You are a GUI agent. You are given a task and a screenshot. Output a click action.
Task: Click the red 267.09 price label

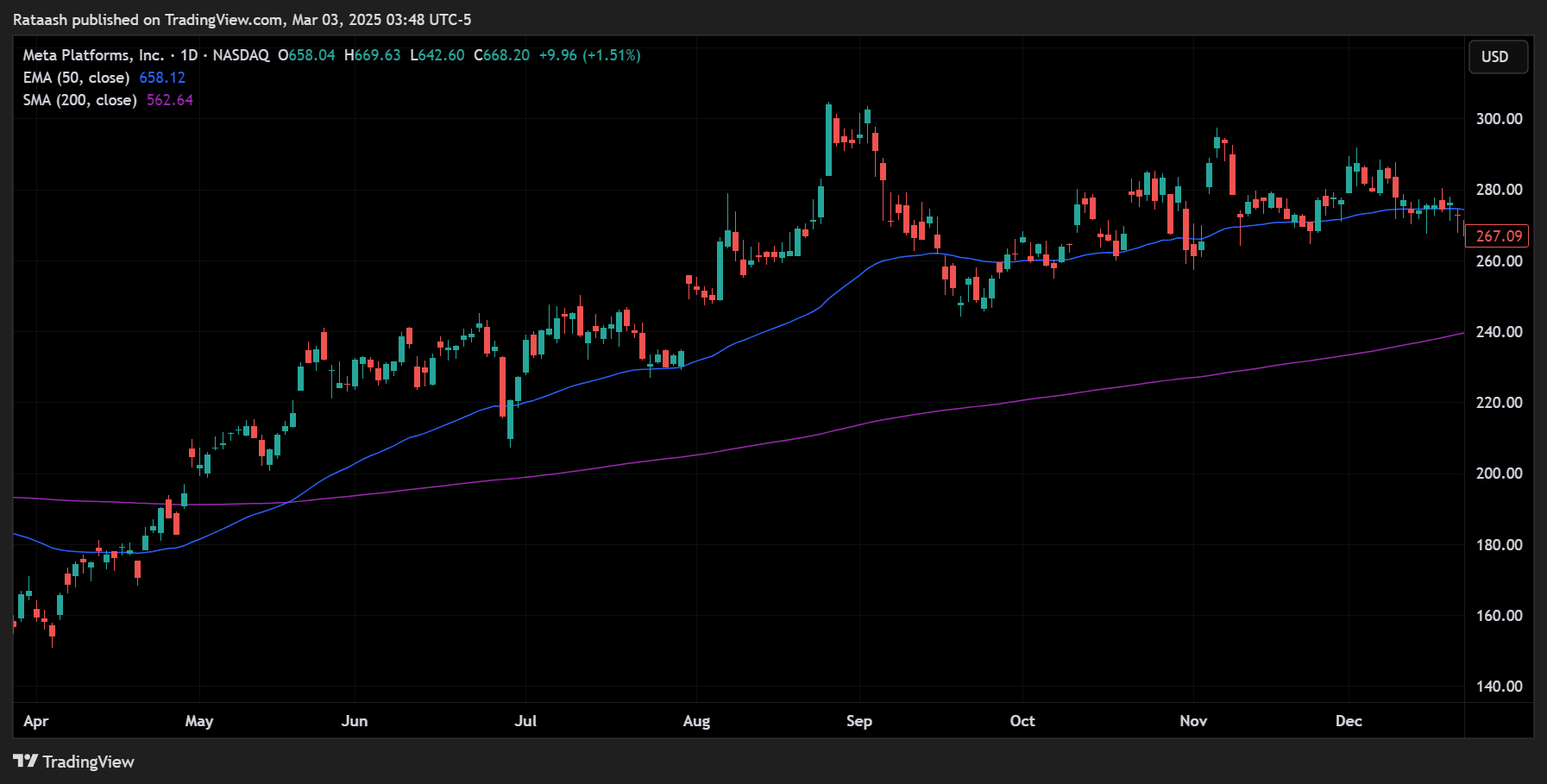[1497, 235]
